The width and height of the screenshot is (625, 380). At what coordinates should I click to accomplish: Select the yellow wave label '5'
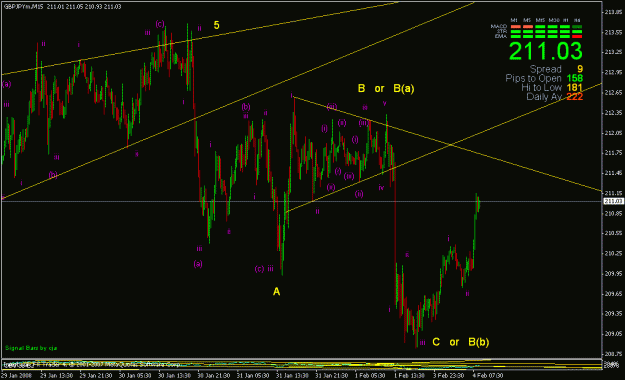coord(216,25)
